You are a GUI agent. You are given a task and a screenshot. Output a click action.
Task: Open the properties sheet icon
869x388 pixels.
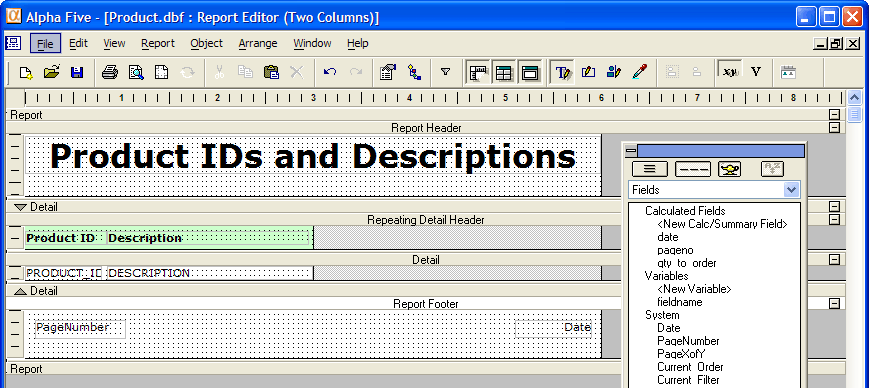pos(388,73)
